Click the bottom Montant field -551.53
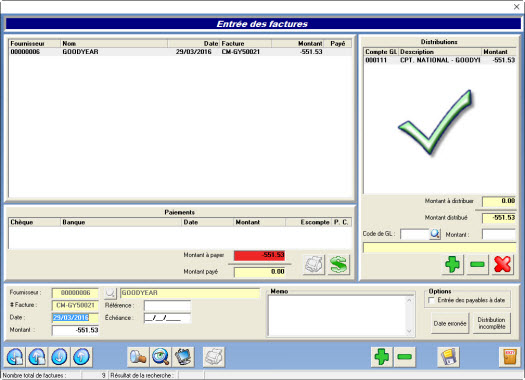The height and width of the screenshot is (380, 525). tap(75, 330)
